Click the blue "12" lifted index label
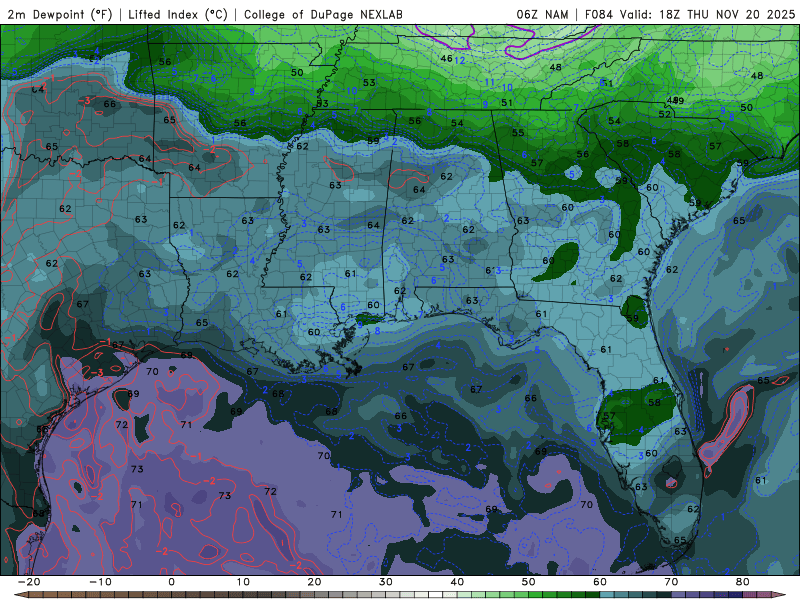This screenshot has height=600, width=800. [x=460, y=60]
